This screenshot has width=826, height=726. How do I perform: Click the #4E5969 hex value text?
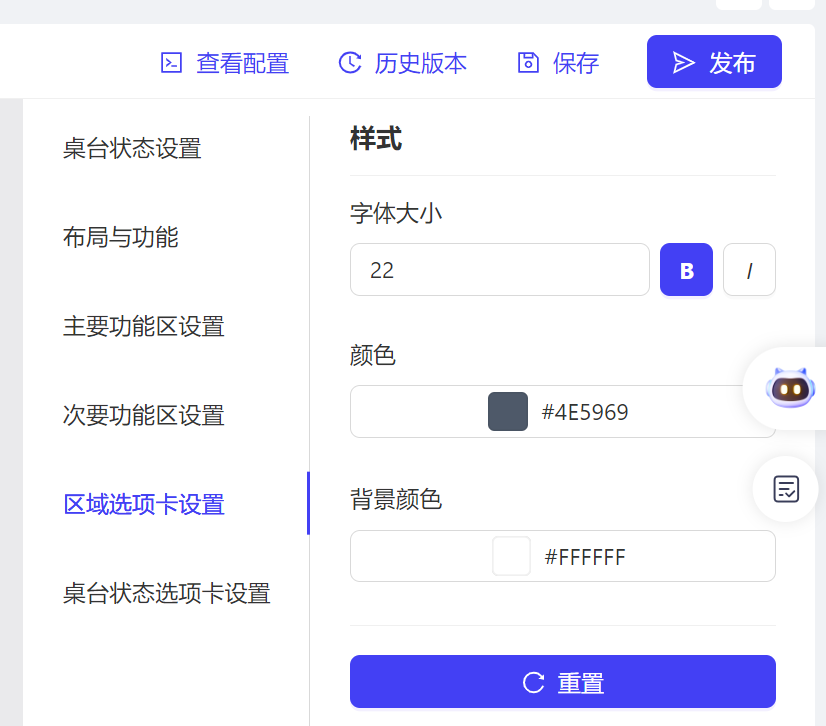point(585,412)
